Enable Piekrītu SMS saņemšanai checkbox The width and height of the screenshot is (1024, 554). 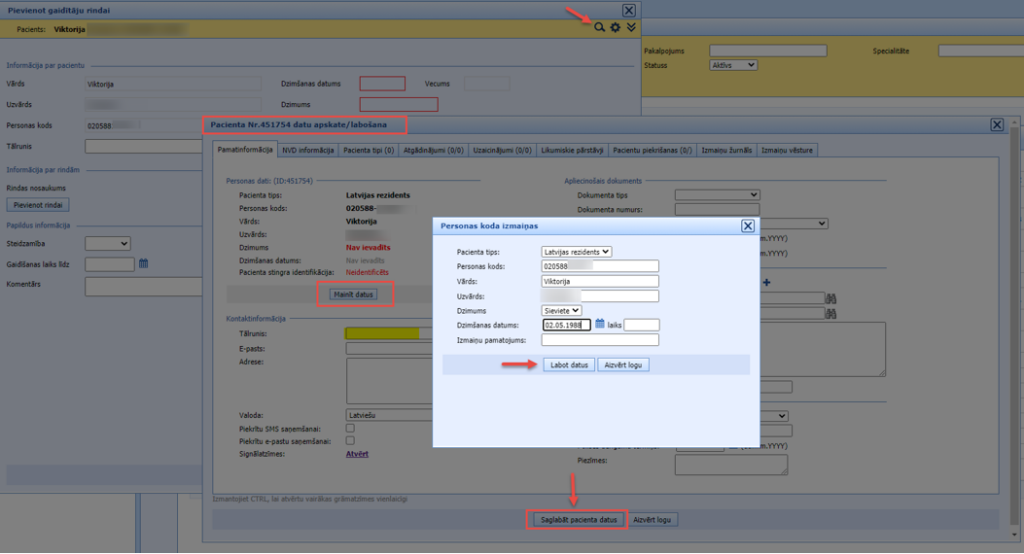[350, 428]
